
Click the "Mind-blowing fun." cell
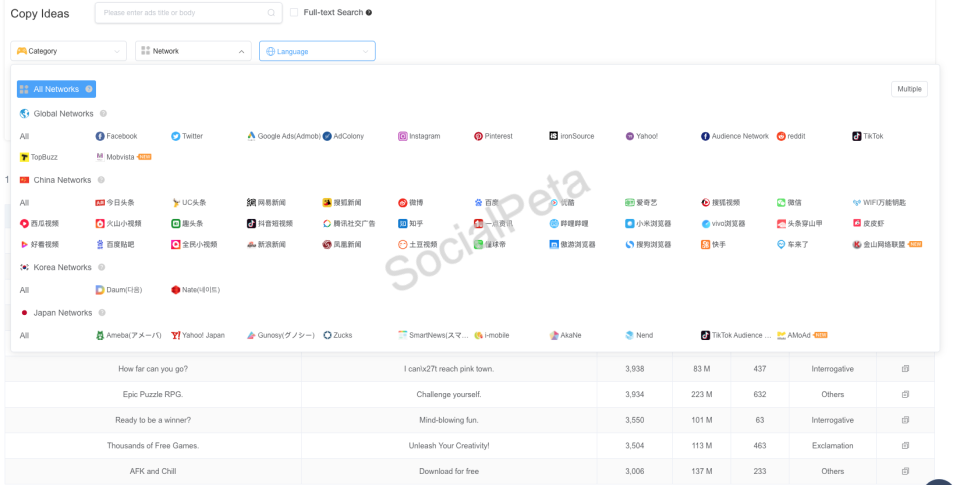pyautogui.click(x=449, y=420)
